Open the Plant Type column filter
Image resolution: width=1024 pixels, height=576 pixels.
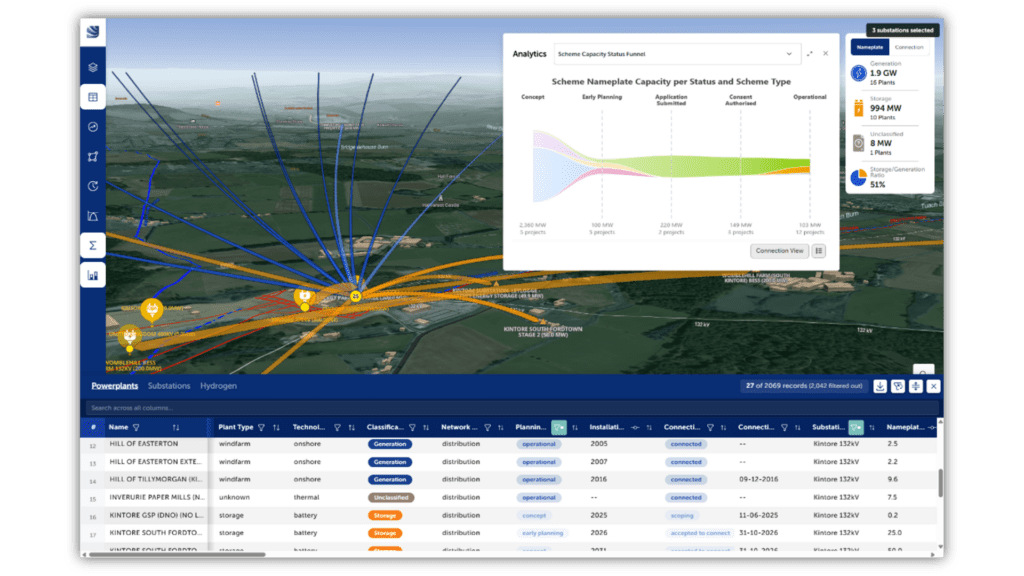261,427
